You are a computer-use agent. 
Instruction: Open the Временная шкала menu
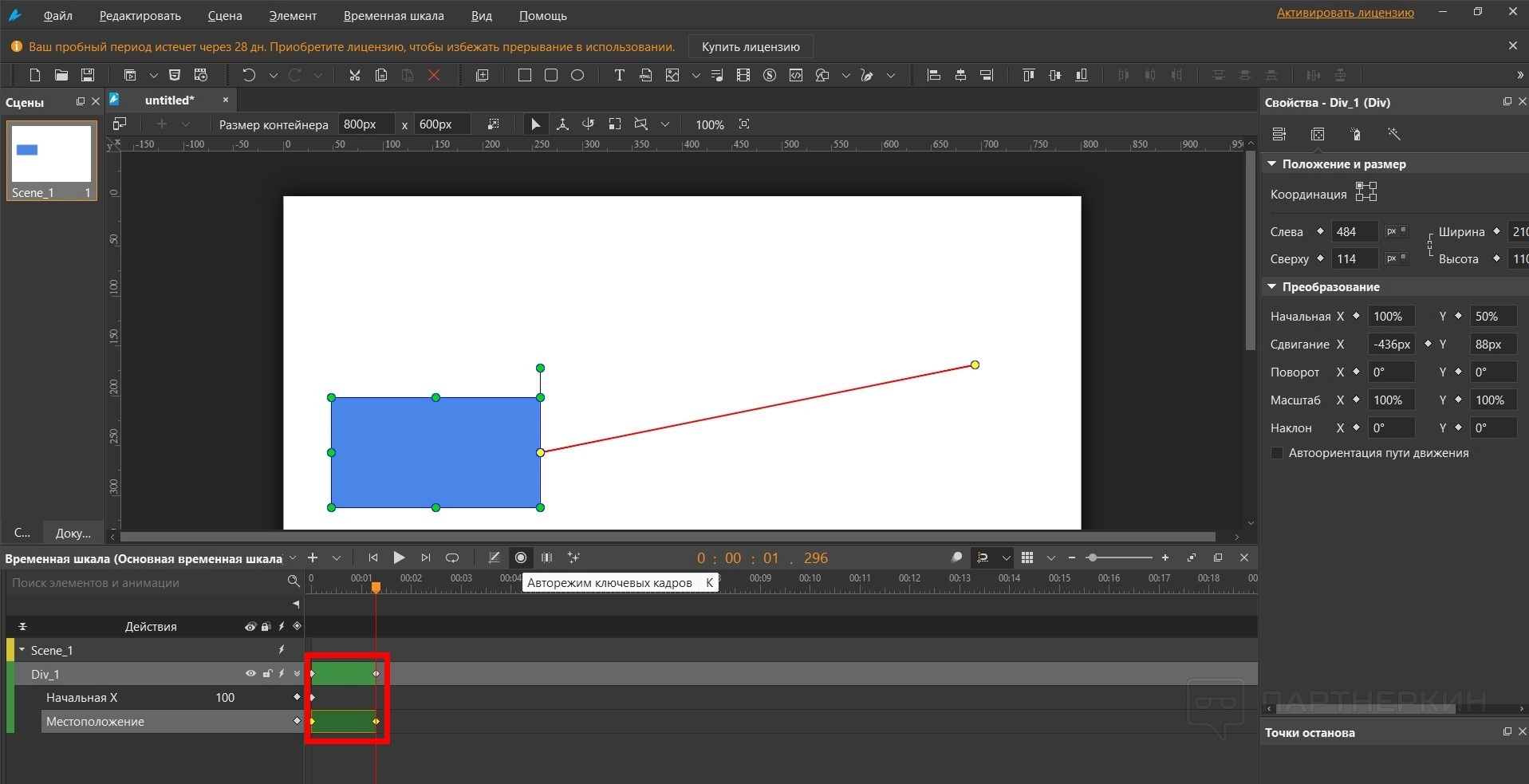click(x=393, y=16)
